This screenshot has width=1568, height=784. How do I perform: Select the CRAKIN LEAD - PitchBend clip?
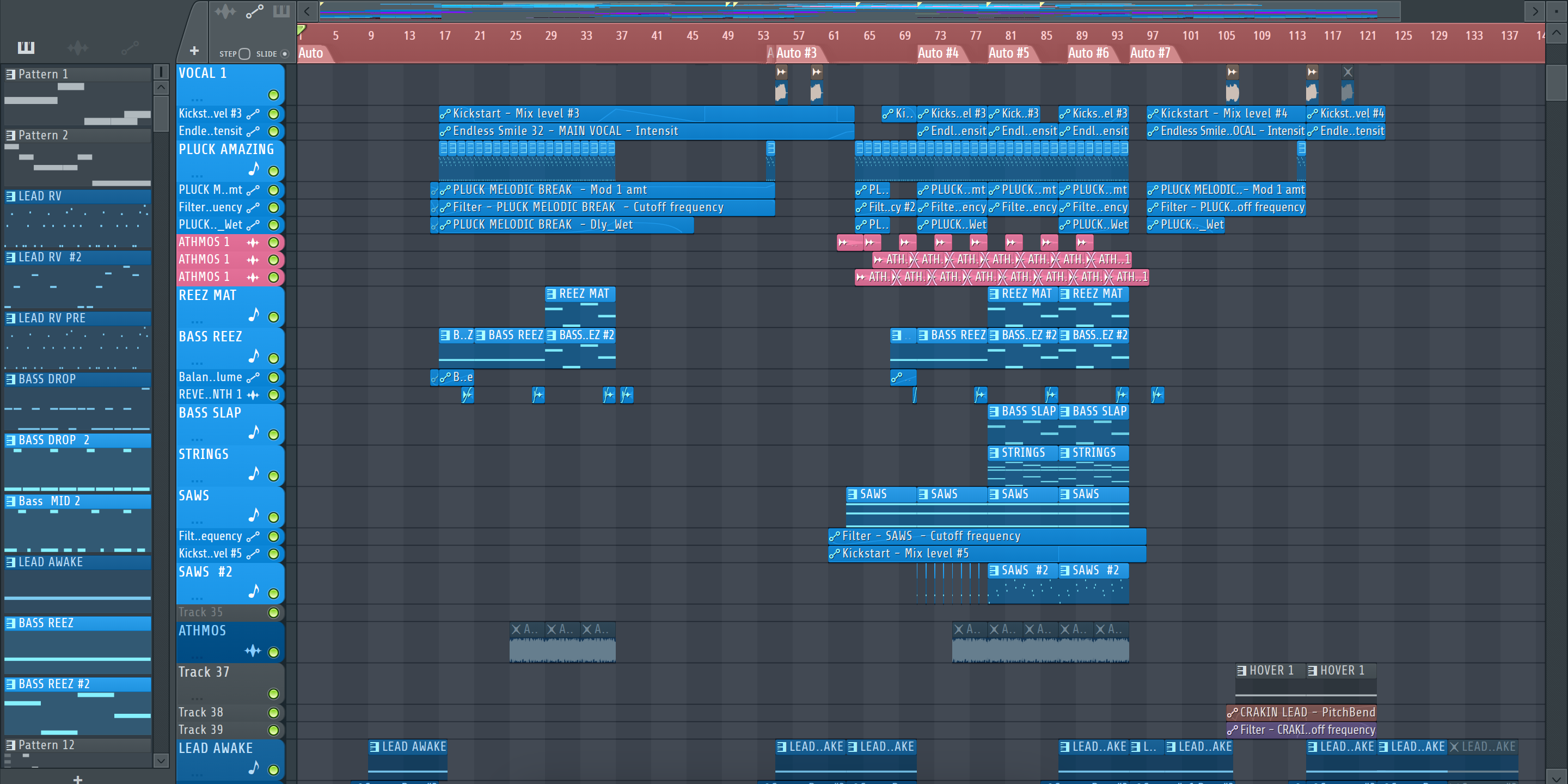(1301, 712)
